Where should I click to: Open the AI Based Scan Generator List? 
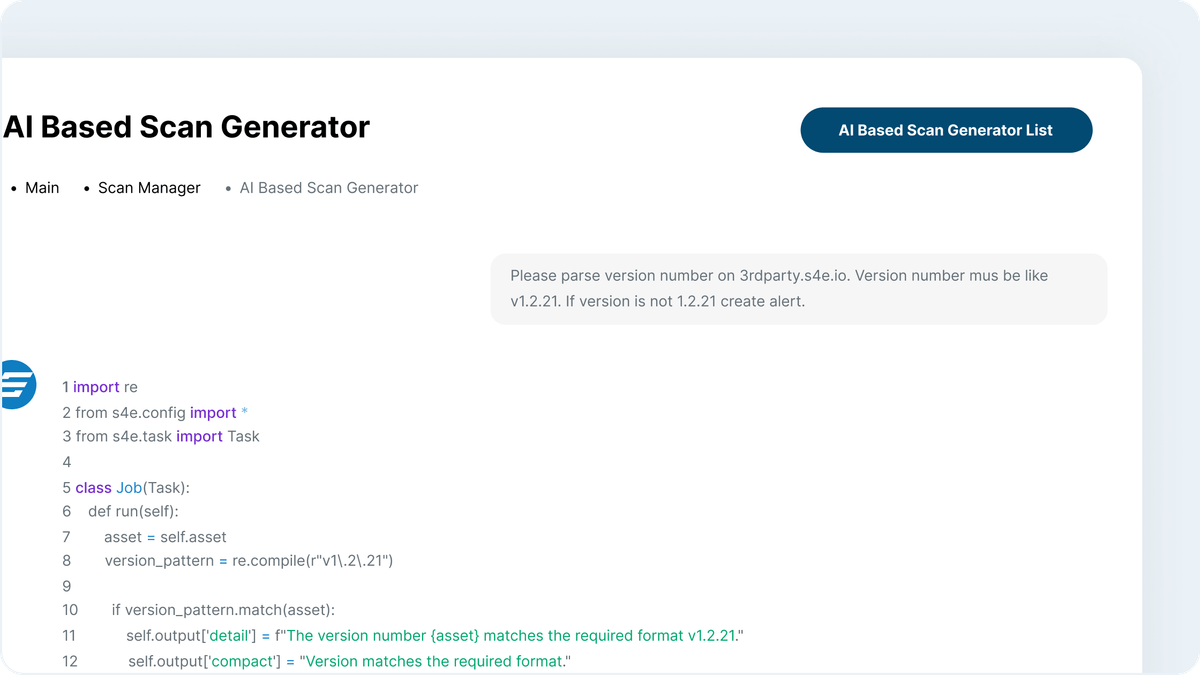click(x=946, y=130)
